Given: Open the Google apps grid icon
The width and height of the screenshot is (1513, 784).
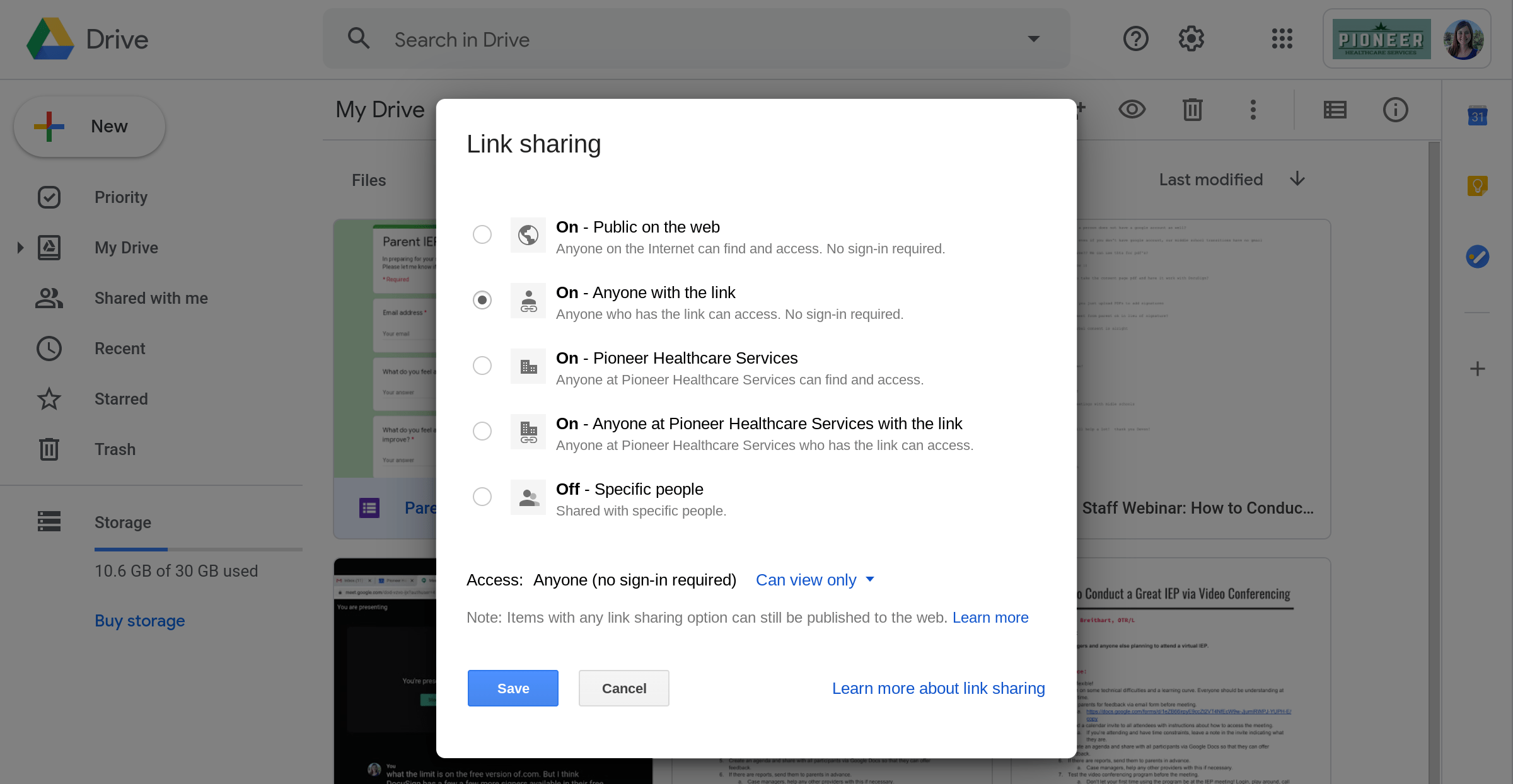Looking at the screenshot, I should click(1282, 39).
